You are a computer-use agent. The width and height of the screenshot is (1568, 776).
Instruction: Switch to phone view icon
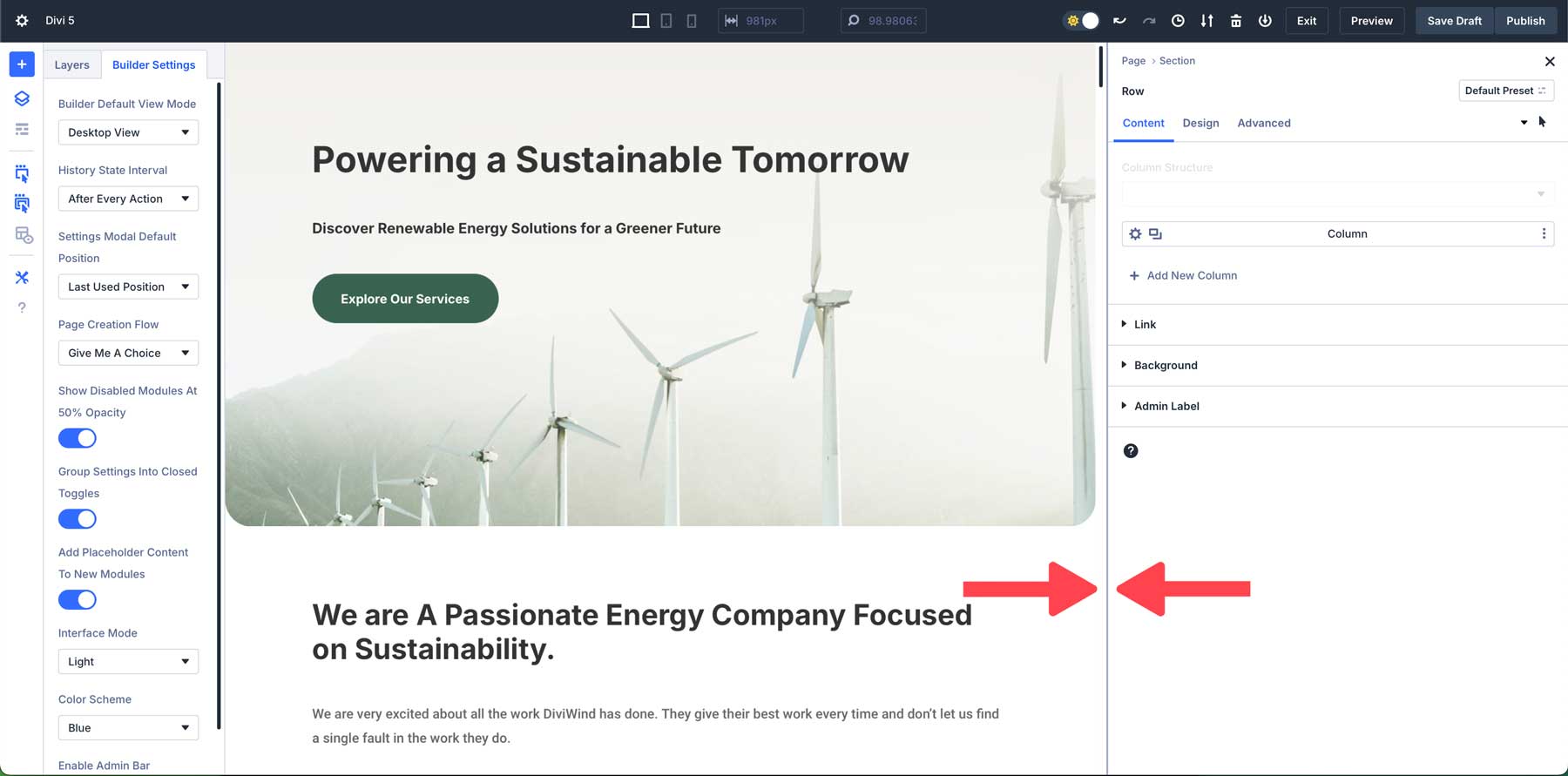pyautogui.click(x=692, y=21)
